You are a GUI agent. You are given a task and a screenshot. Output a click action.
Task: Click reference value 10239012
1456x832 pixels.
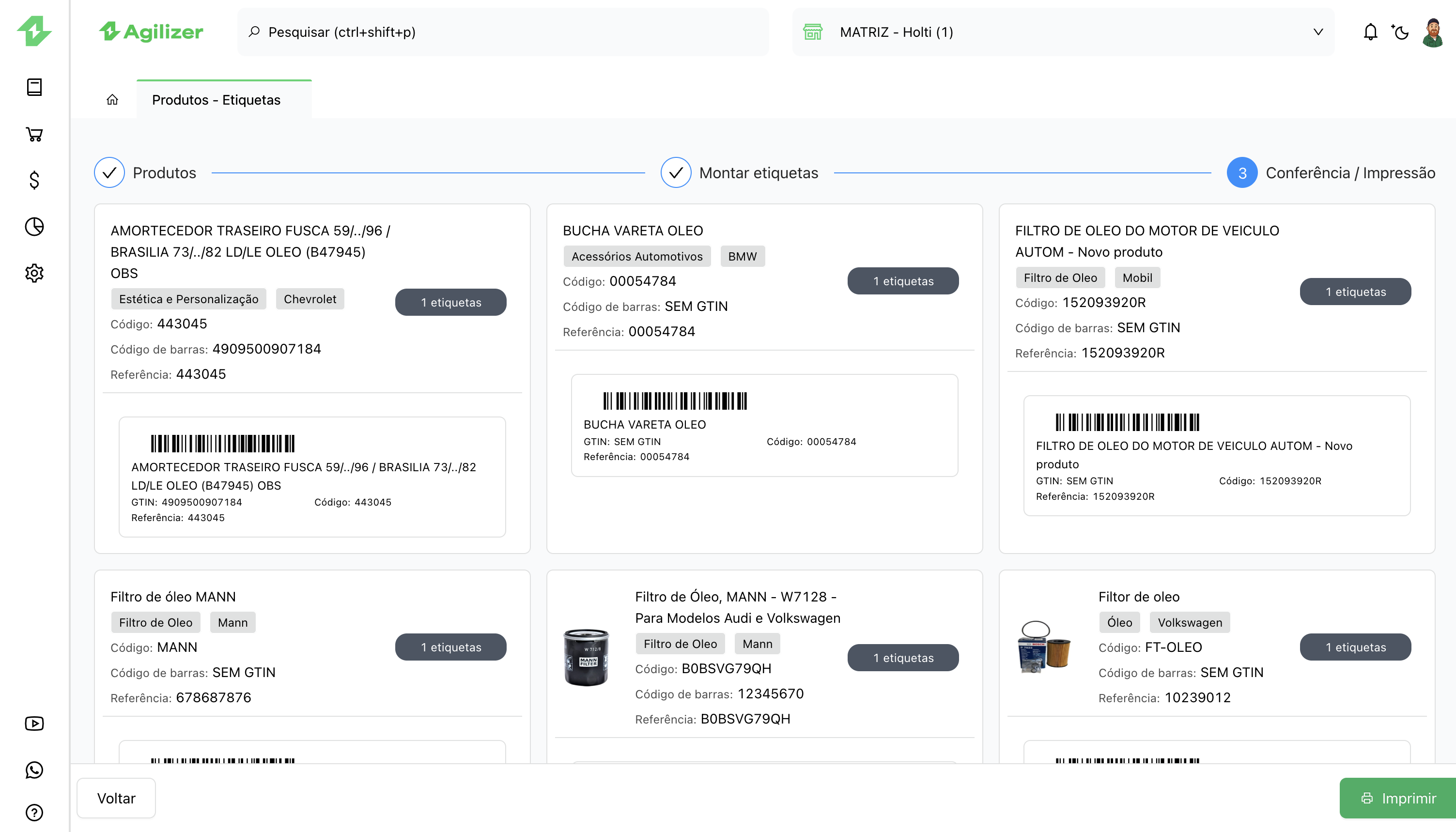pyautogui.click(x=1198, y=698)
